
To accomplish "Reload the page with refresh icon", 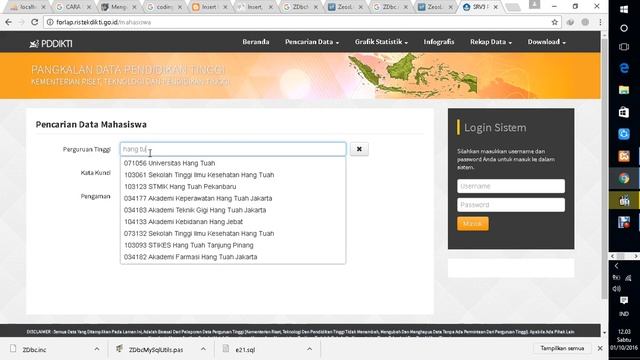I will pos(34,22).
